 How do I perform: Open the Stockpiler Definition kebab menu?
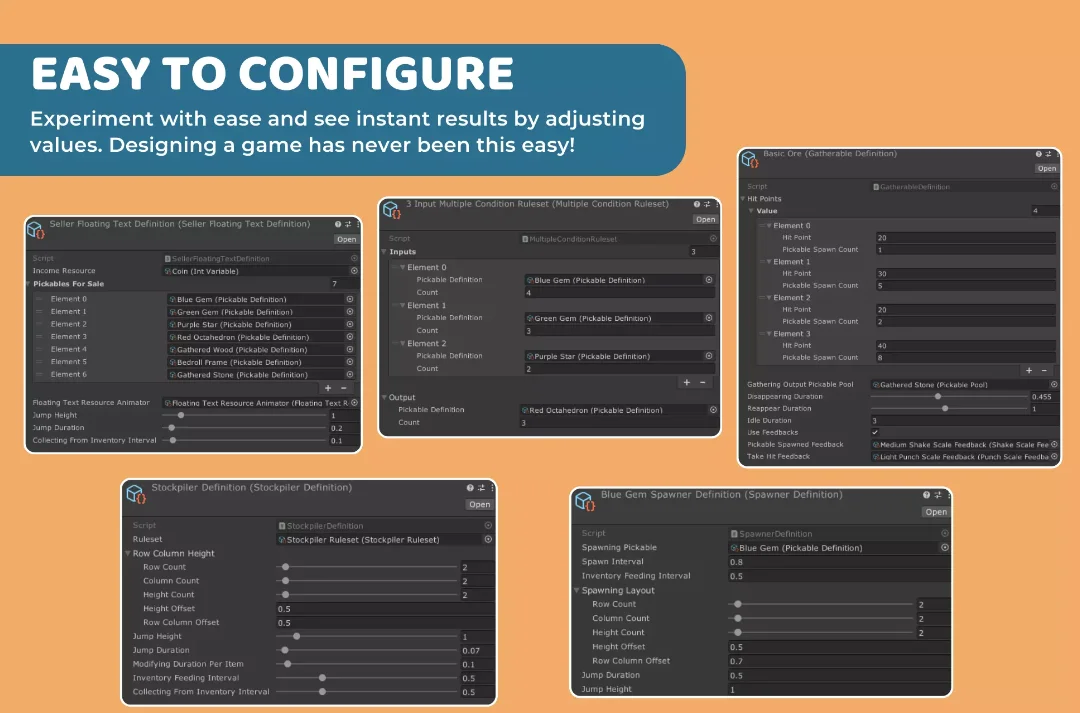click(492, 488)
